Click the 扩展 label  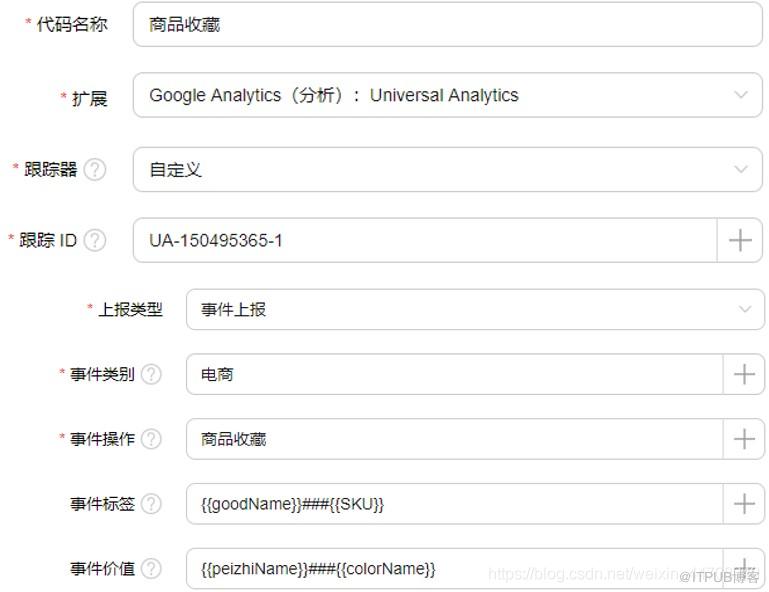pos(90,99)
